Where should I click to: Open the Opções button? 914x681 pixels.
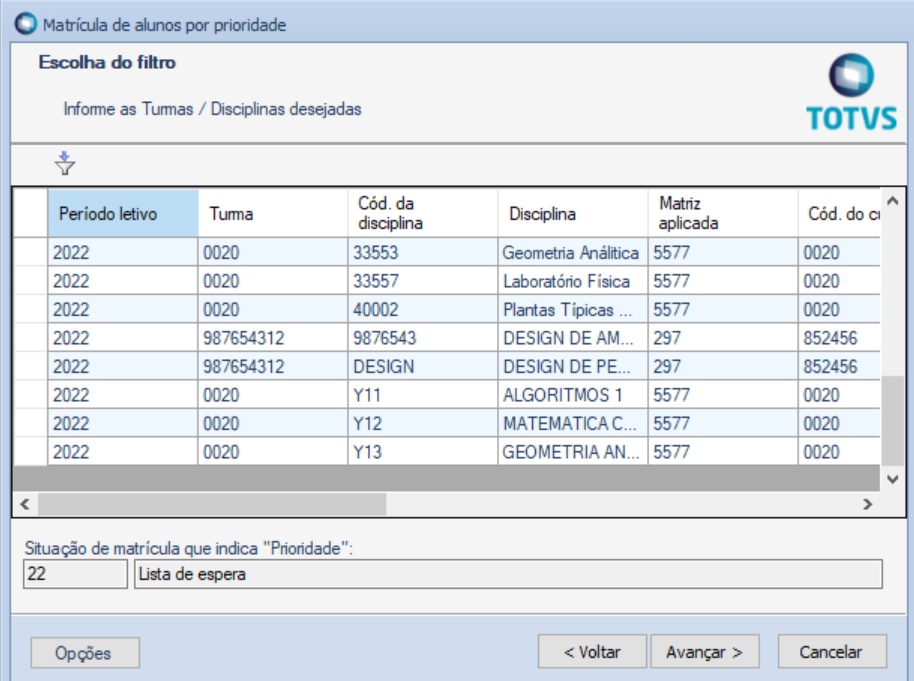pyautogui.click(x=85, y=652)
